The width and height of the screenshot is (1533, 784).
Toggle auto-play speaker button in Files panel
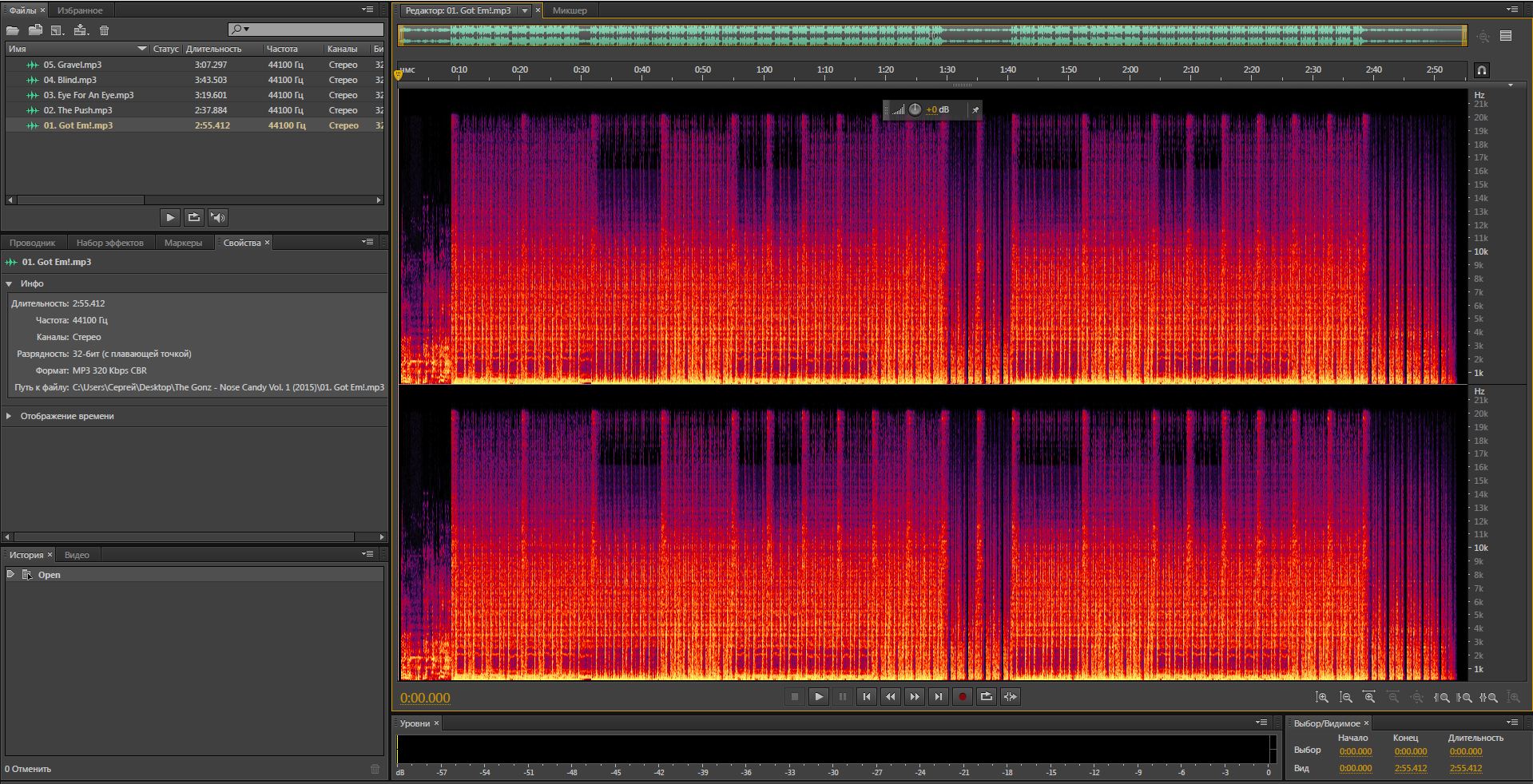coord(217,217)
